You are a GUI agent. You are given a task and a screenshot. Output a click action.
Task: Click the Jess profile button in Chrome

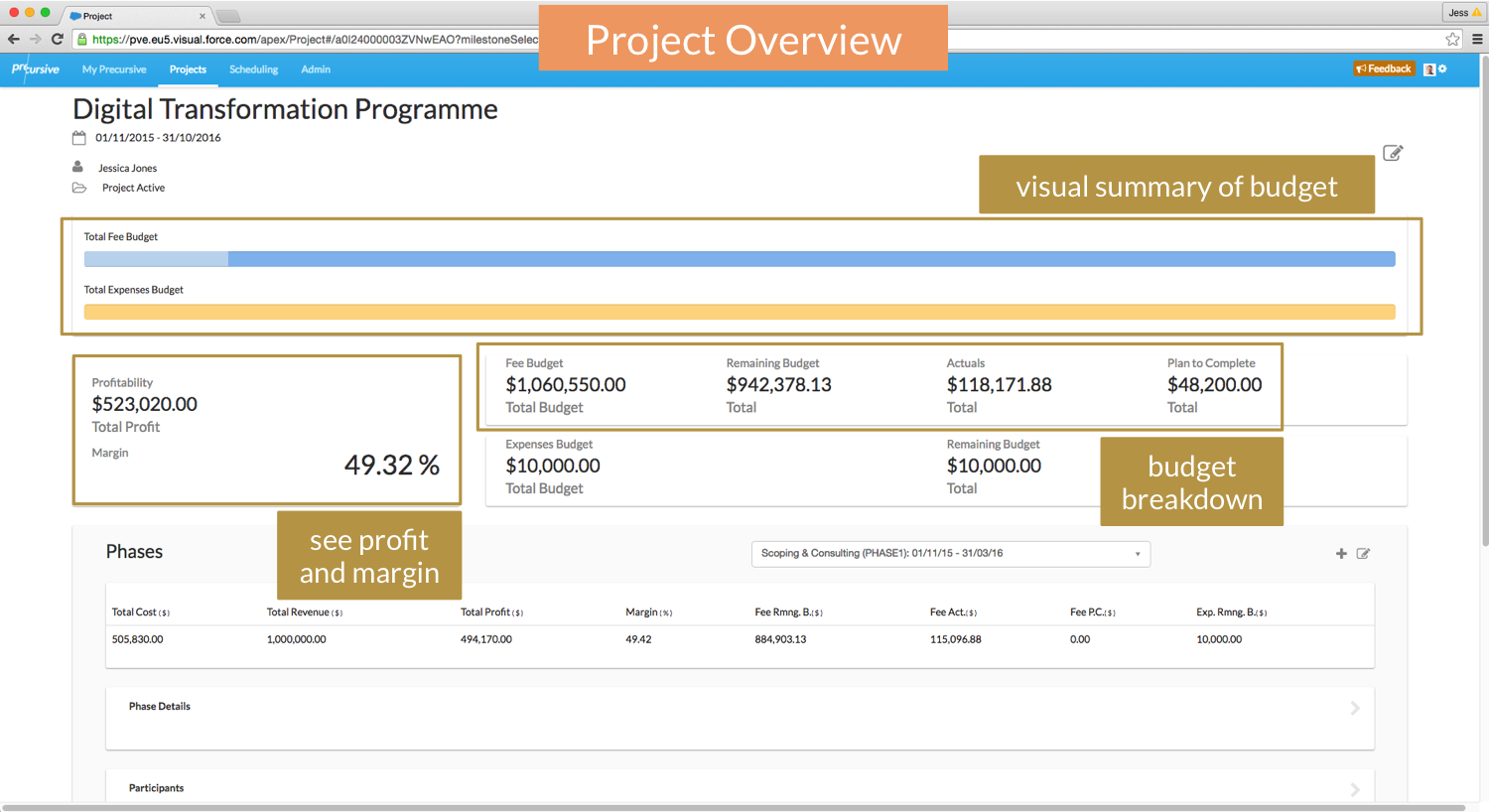pos(1463,13)
